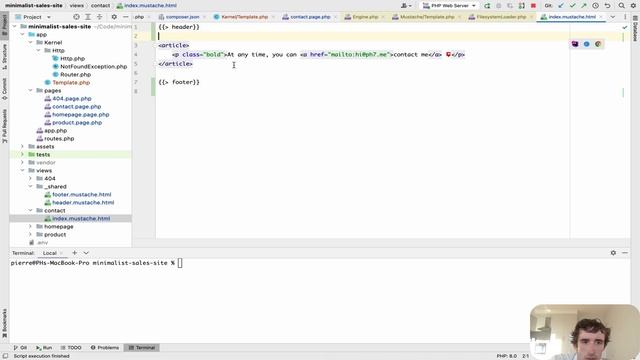
Task: Collapse the _shared folder
Action: click(31, 187)
